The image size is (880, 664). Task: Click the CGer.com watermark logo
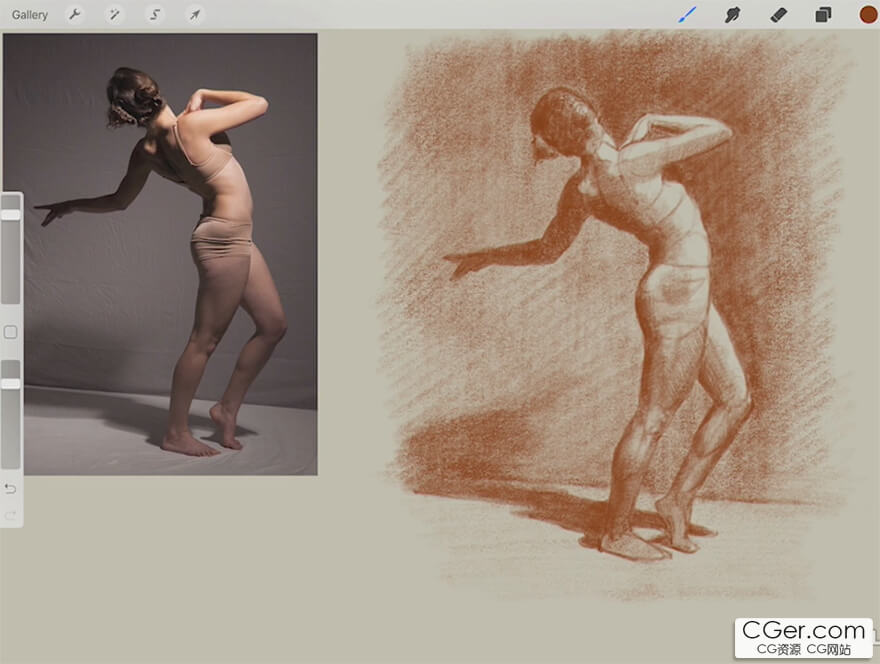click(x=803, y=636)
